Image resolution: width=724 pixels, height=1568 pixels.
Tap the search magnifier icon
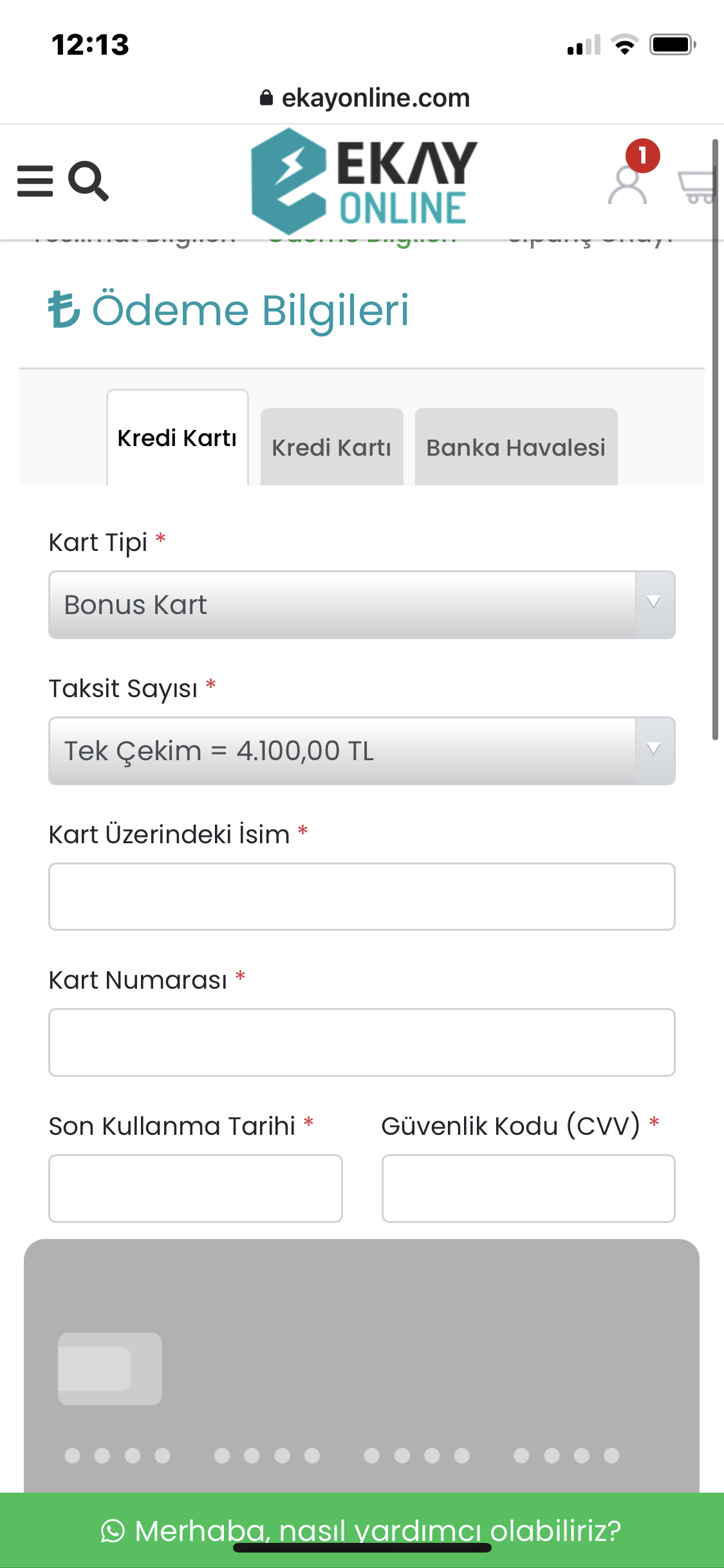(88, 182)
